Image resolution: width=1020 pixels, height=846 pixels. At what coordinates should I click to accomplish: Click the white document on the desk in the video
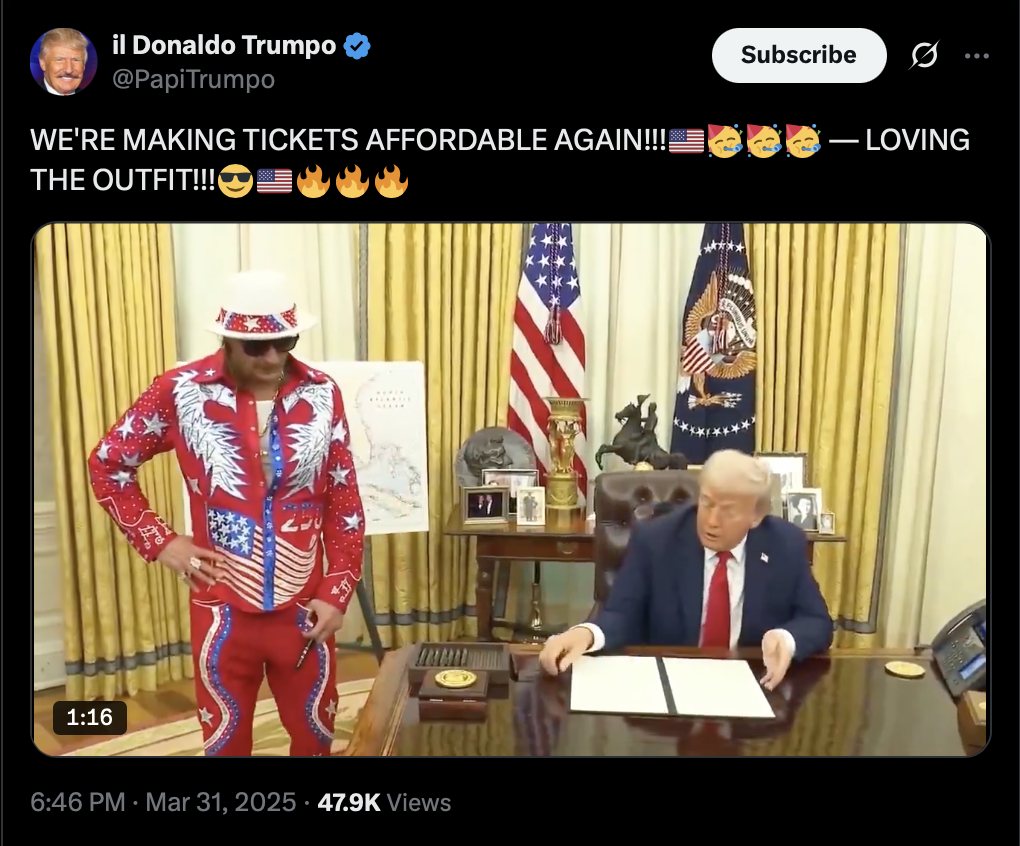coord(672,686)
